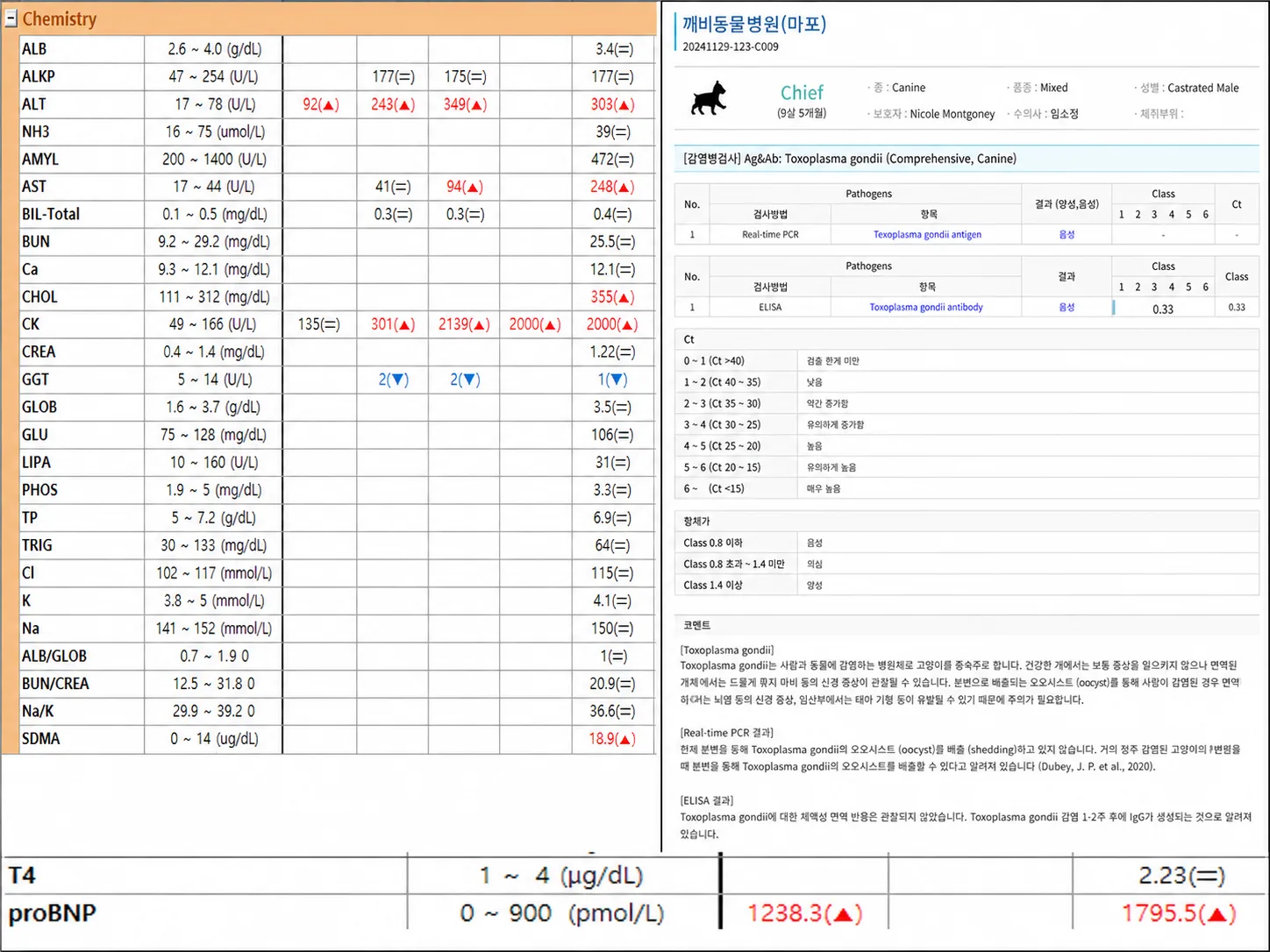This screenshot has height=952, width=1270.
Task: Click the AST value 248 flagged high
Action: [612, 187]
